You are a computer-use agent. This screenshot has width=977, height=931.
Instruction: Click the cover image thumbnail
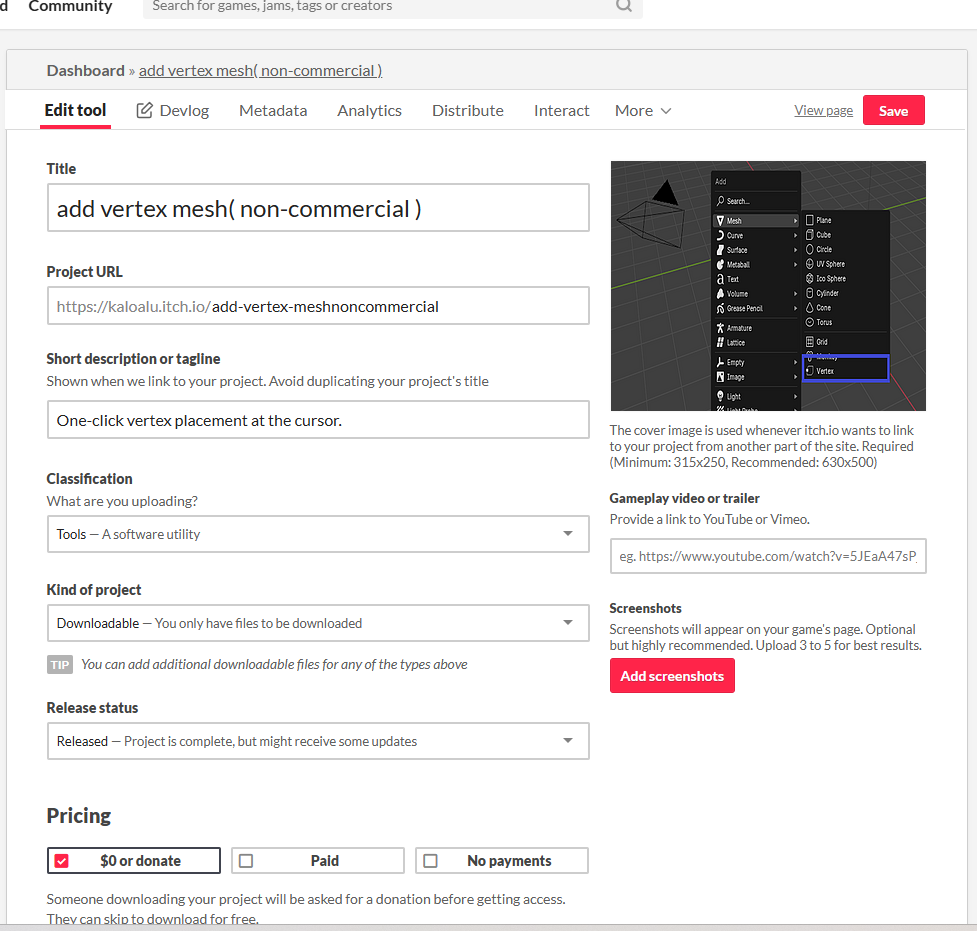pos(768,286)
